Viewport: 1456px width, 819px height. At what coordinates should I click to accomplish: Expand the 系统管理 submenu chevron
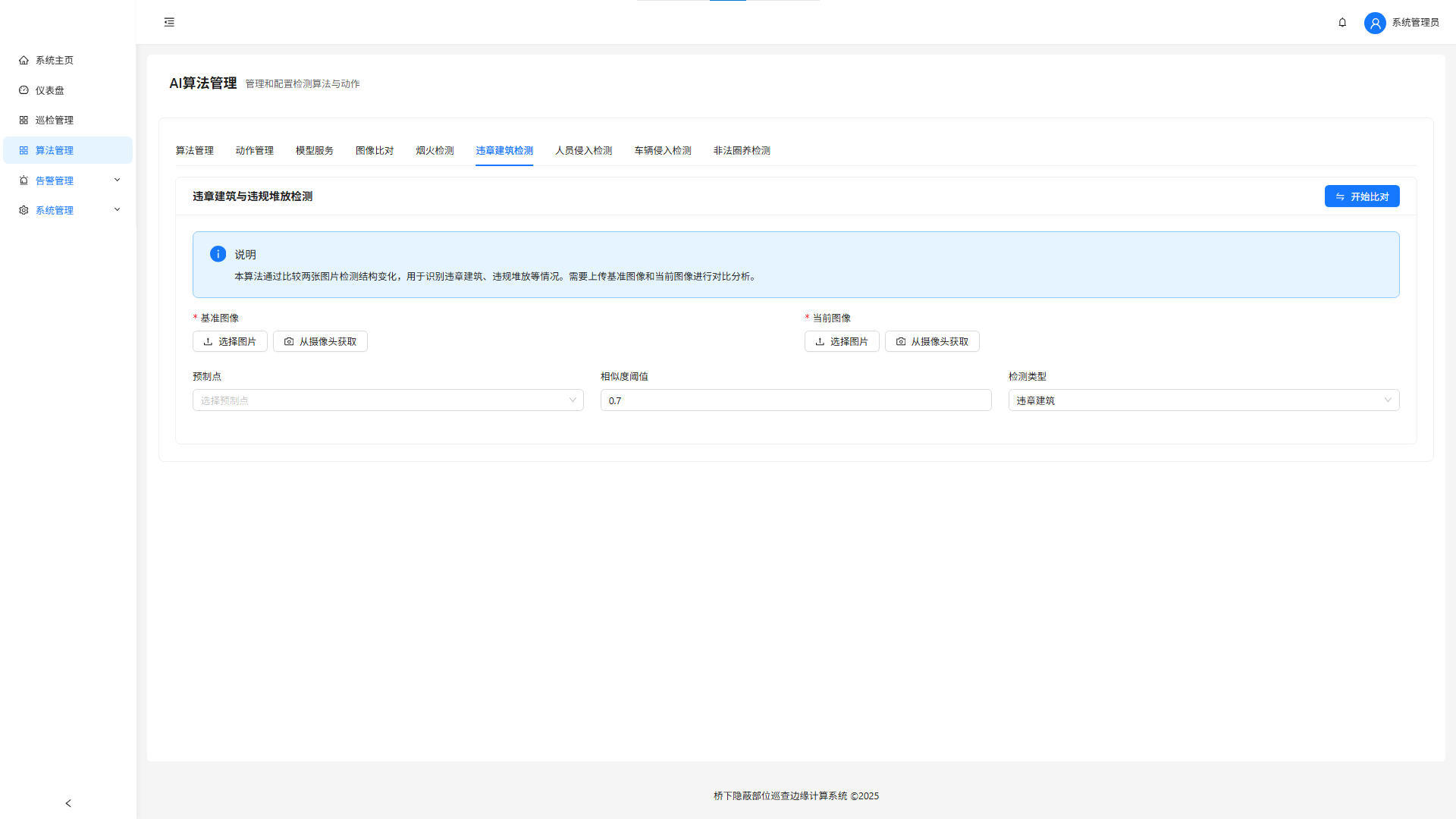pyautogui.click(x=117, y=209)
